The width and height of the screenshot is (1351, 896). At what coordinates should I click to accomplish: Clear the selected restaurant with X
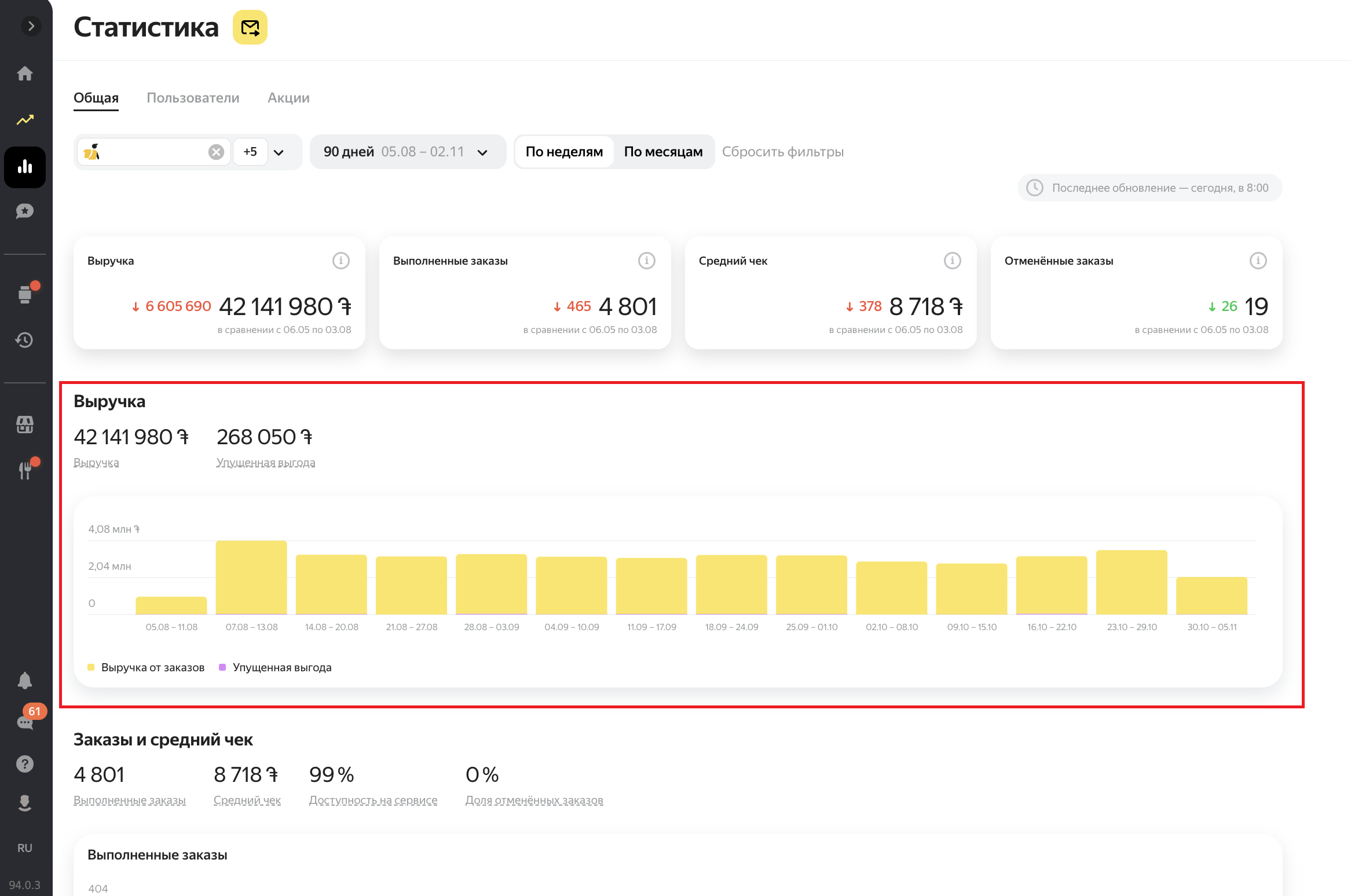pos(216,152)
